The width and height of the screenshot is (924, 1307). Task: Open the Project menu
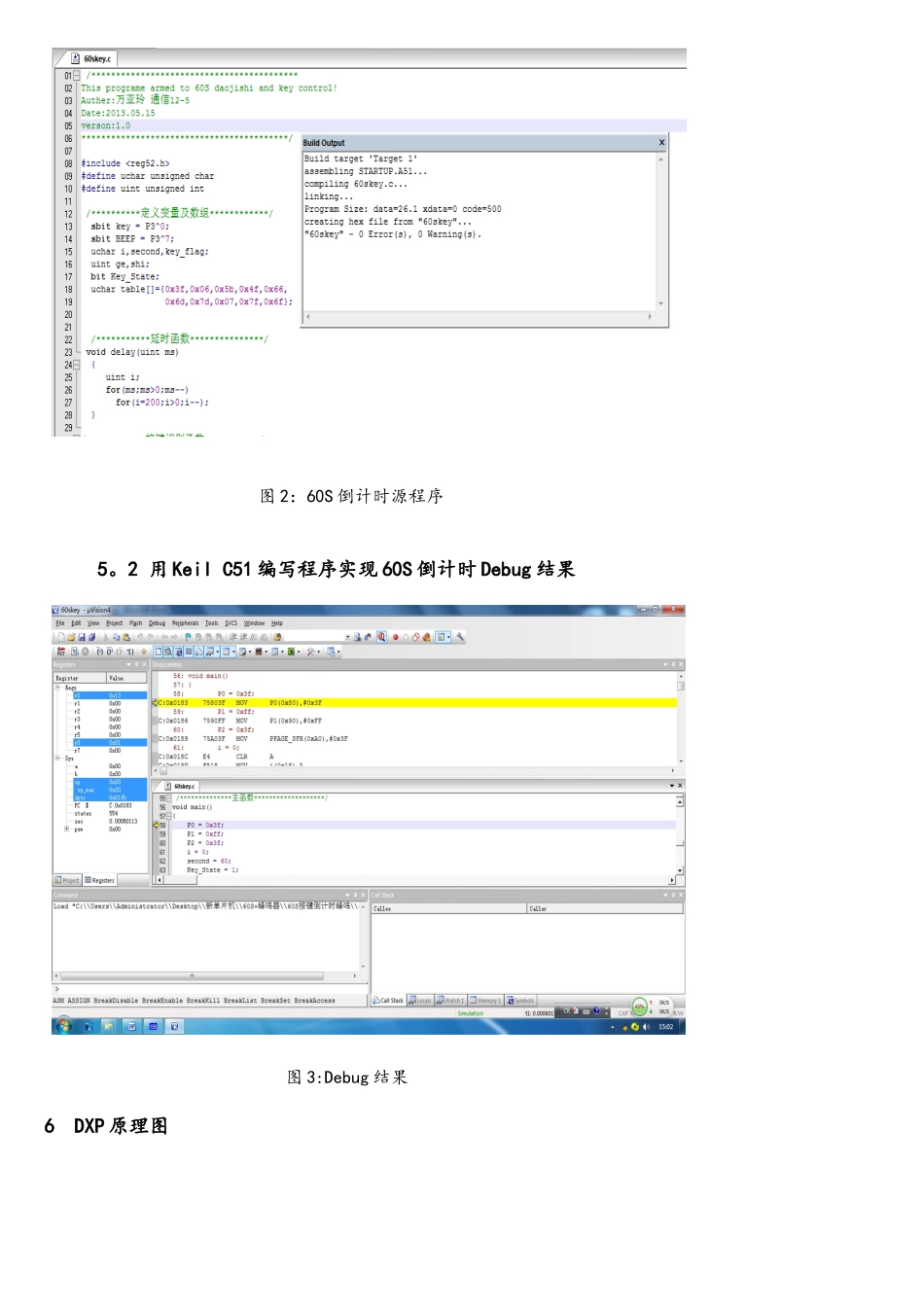tap(114, 623)
